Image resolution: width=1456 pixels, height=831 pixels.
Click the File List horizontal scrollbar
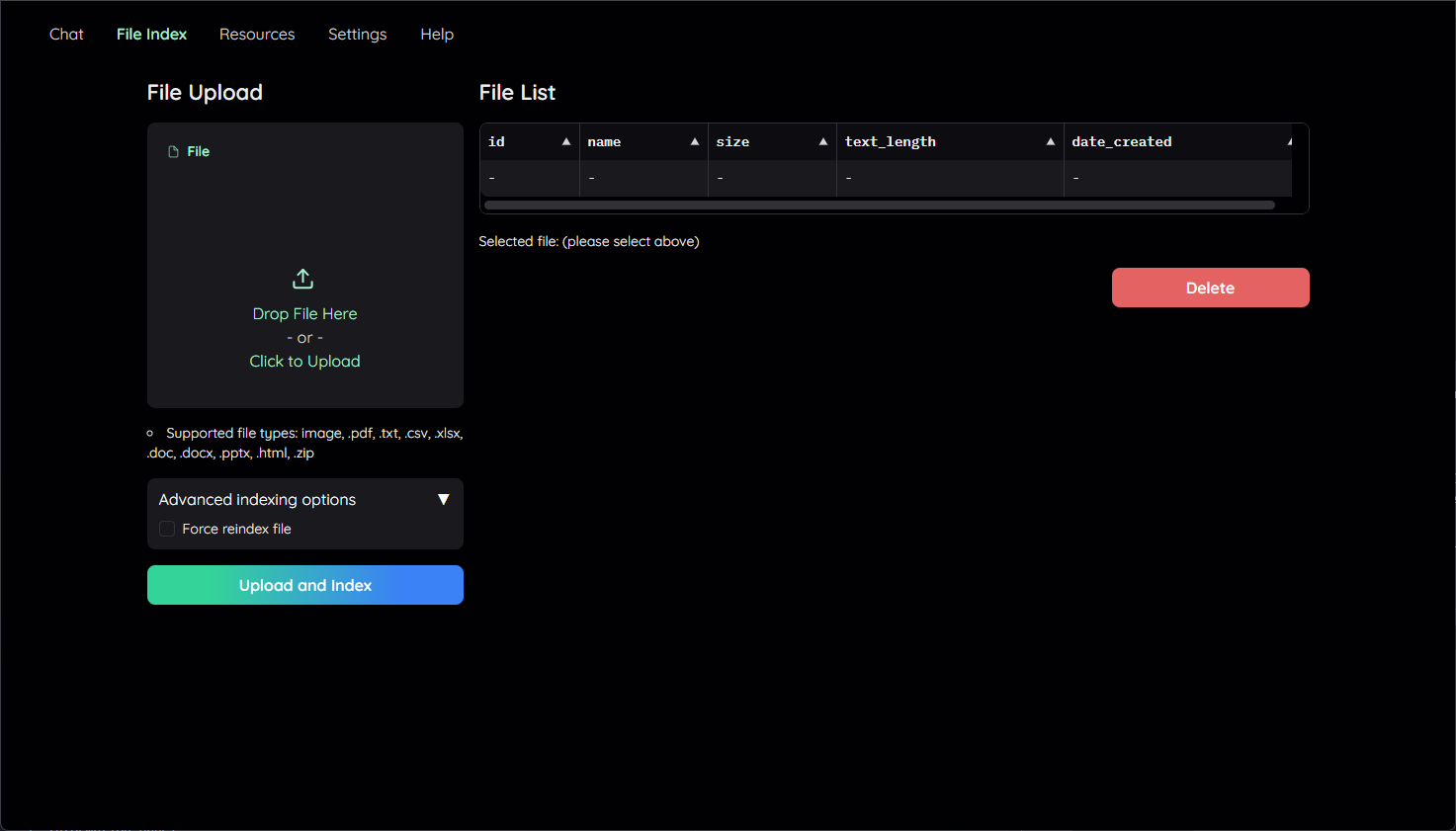click(x=879, y=206)
